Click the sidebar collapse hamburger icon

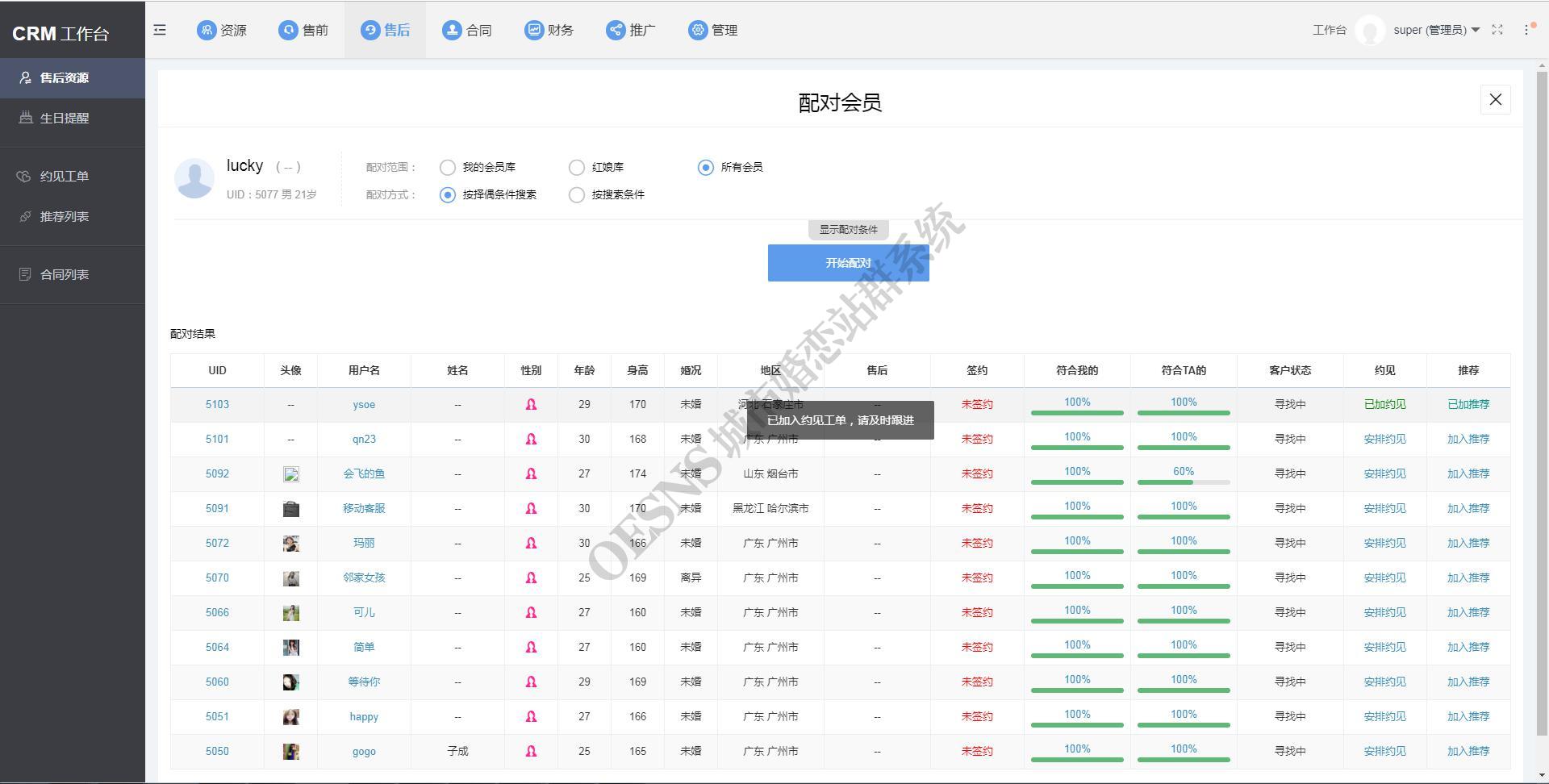pyautogui.click(x=160, y=30)
